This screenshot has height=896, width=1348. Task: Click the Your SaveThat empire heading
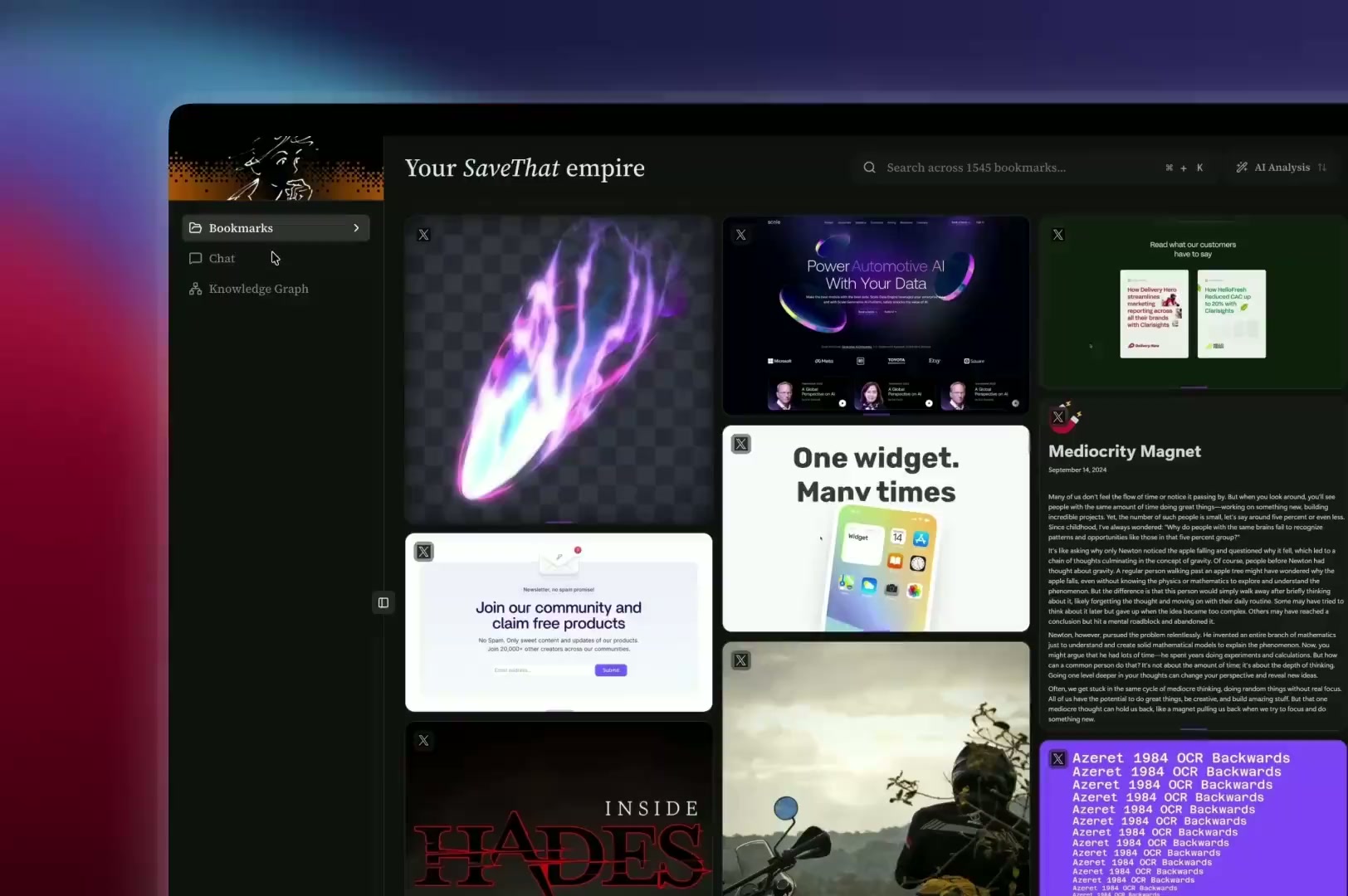pyautogui.click(x=525, y=168)
